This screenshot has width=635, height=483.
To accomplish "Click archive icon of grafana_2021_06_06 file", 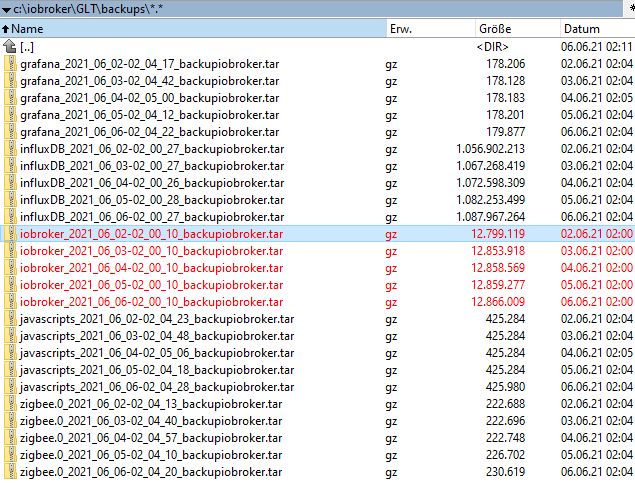I will 10,132.
